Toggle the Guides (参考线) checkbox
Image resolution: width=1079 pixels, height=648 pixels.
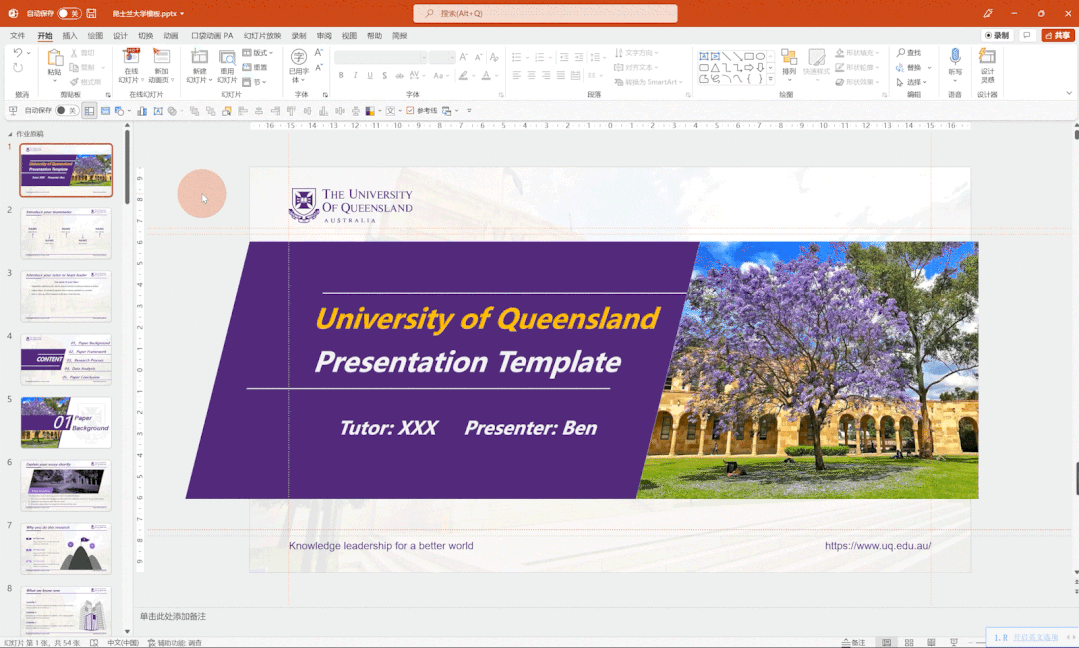pos(410,110)
